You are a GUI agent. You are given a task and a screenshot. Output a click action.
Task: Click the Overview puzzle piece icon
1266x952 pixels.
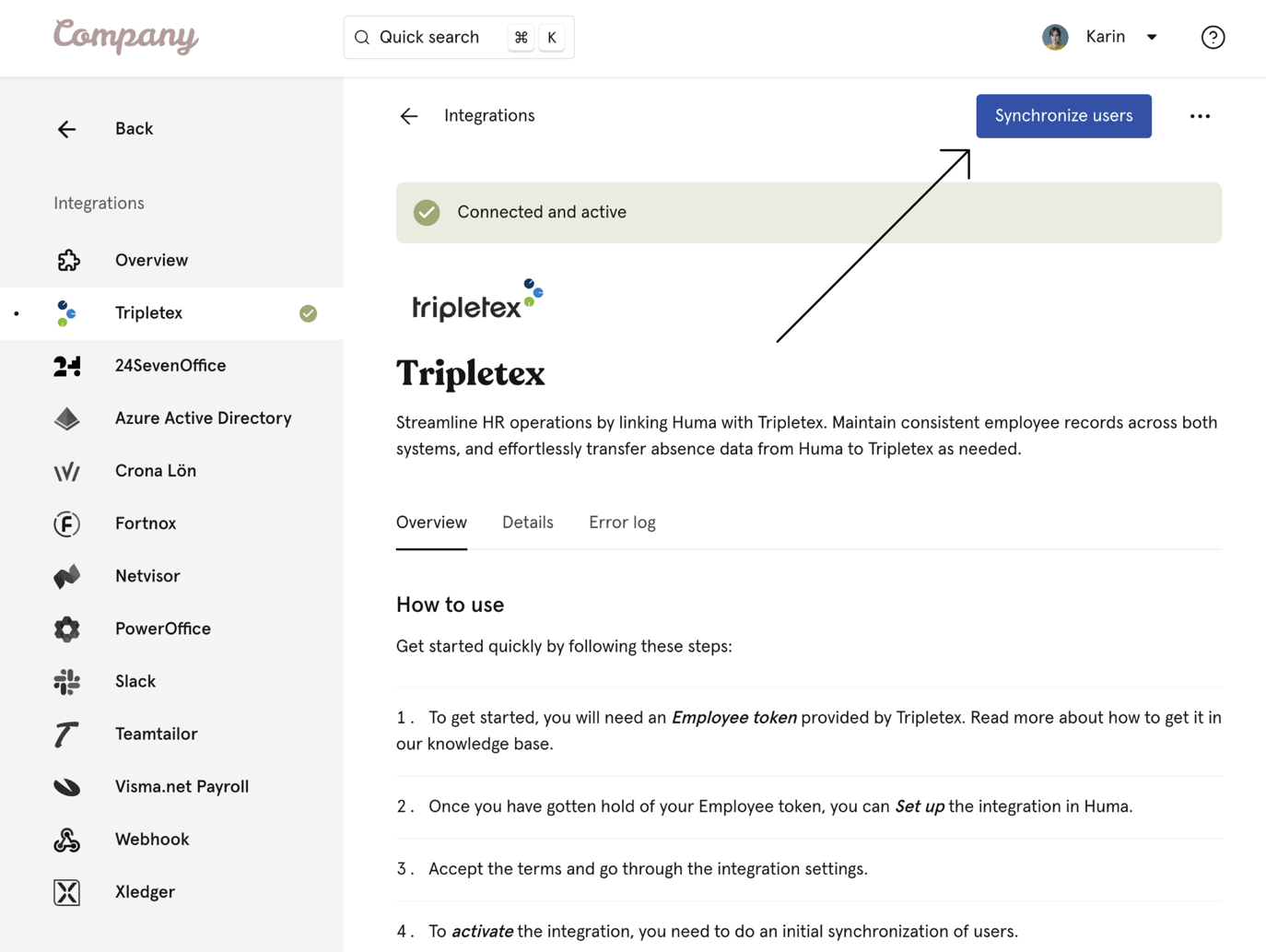click(68, 260)
